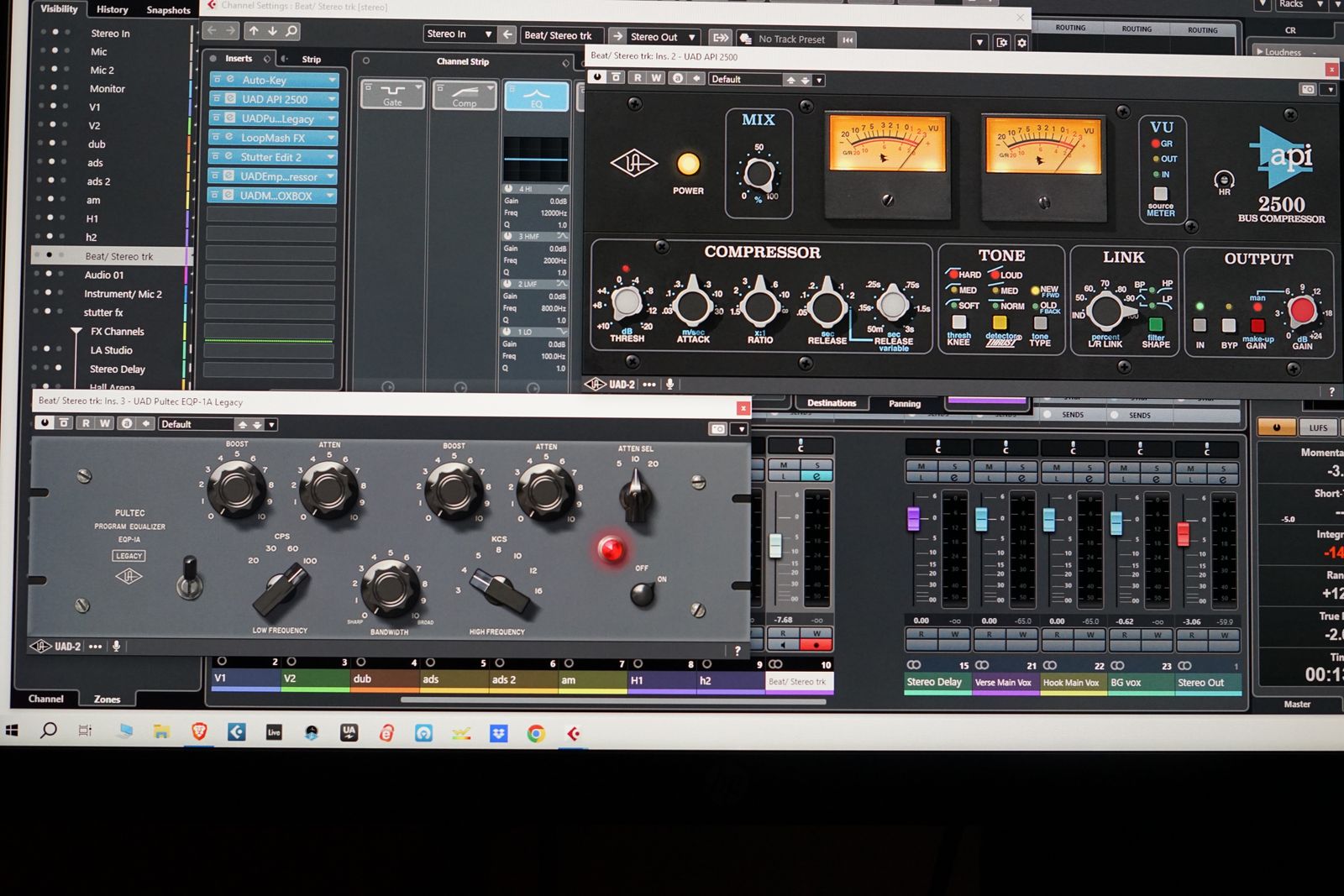The height and width of the screenshot is (896, 1344).
Task: Click the red Stereo Out fader handle
Action: click(x=1184, y=532)
